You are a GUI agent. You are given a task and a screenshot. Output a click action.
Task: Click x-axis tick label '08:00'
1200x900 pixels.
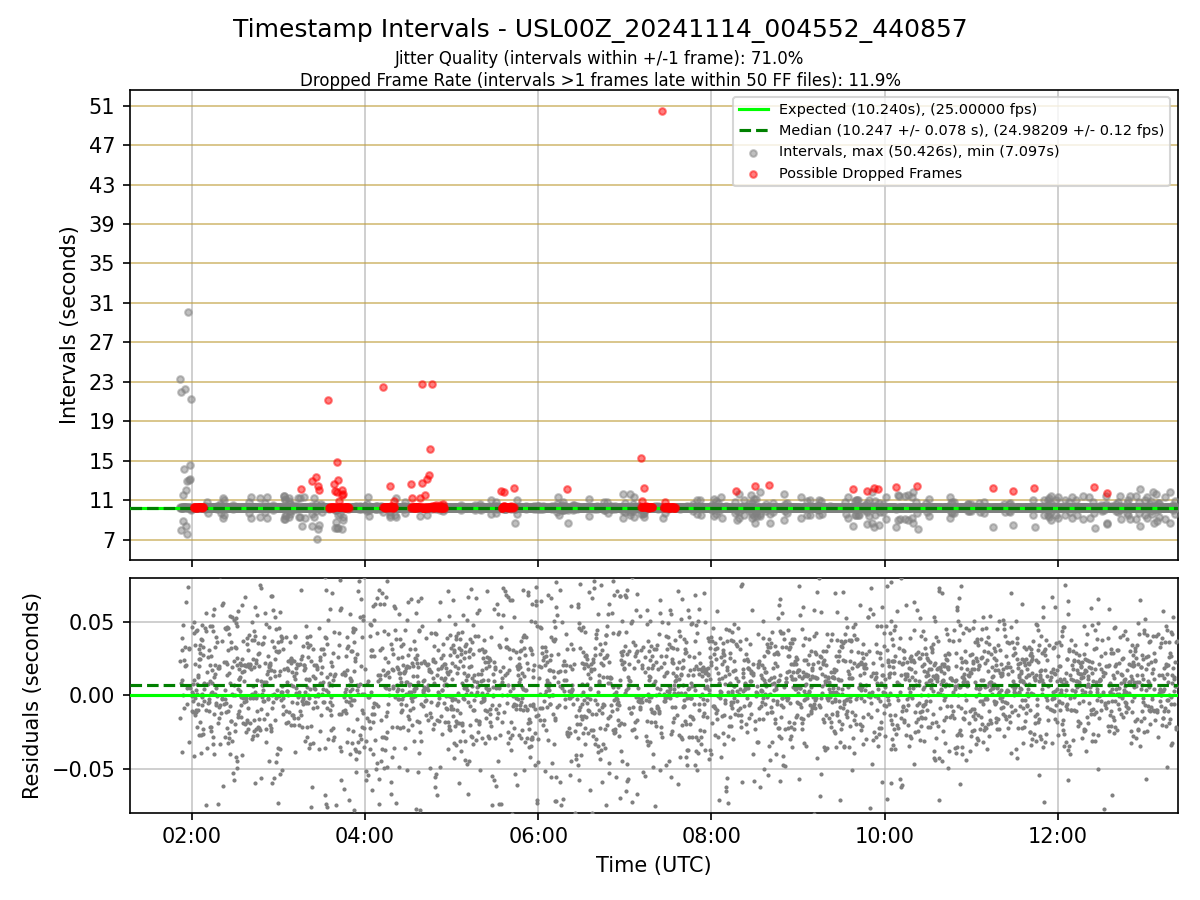pyautogui.click(x=711, y=835)
